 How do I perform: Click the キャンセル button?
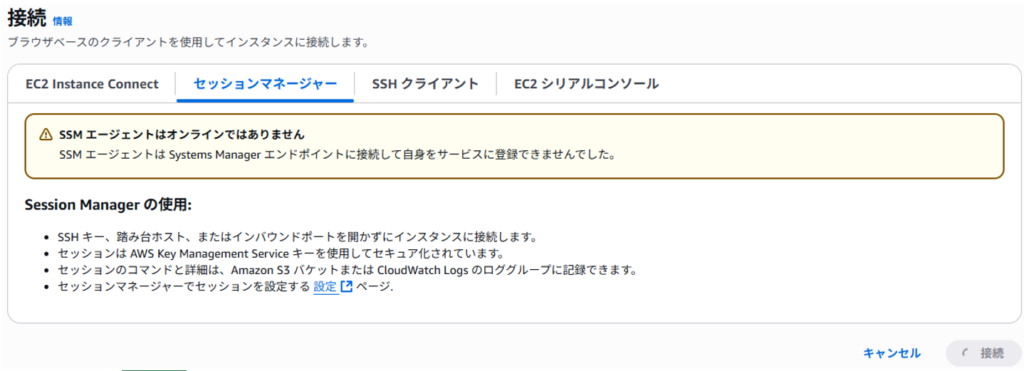coord(892,353)
